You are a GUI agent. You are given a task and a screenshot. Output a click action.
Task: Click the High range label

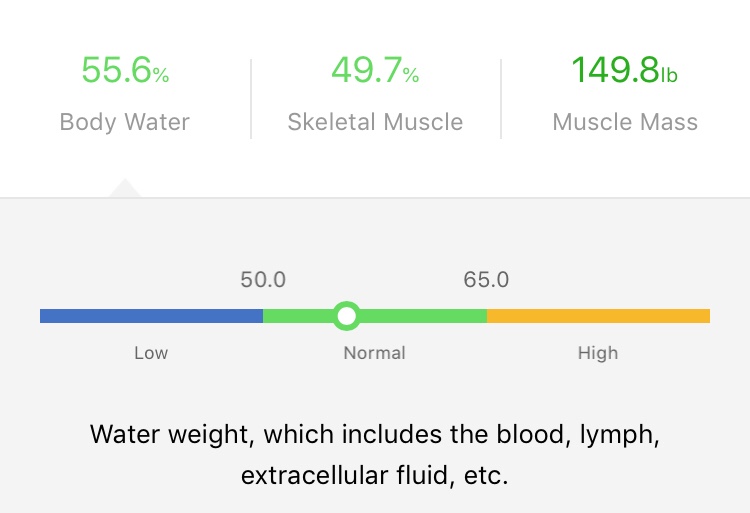tap(598, 353)
